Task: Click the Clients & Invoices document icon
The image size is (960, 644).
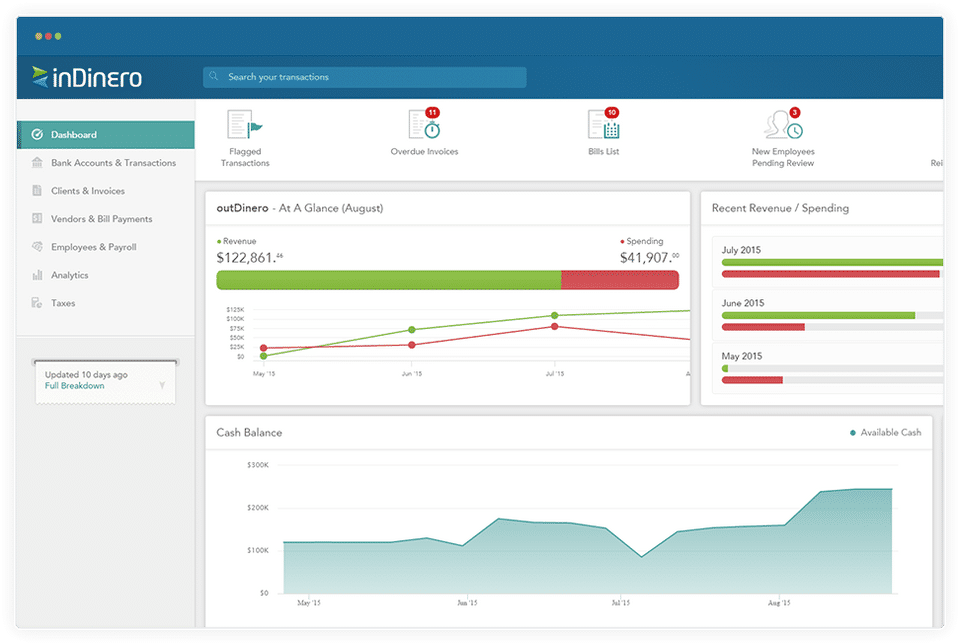Action: click(37, 190)
